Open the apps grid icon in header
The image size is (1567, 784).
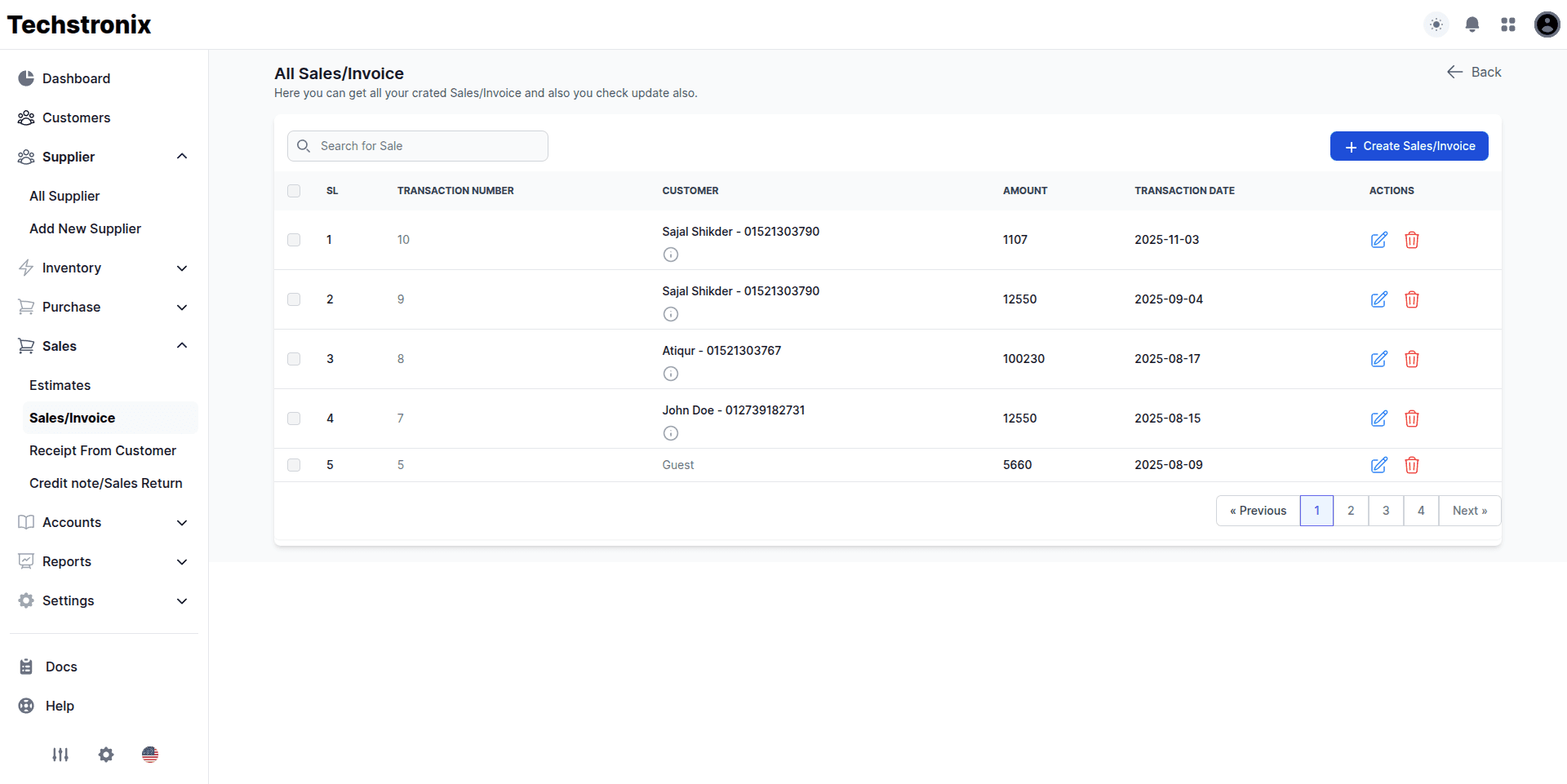tap(1508, 24)
